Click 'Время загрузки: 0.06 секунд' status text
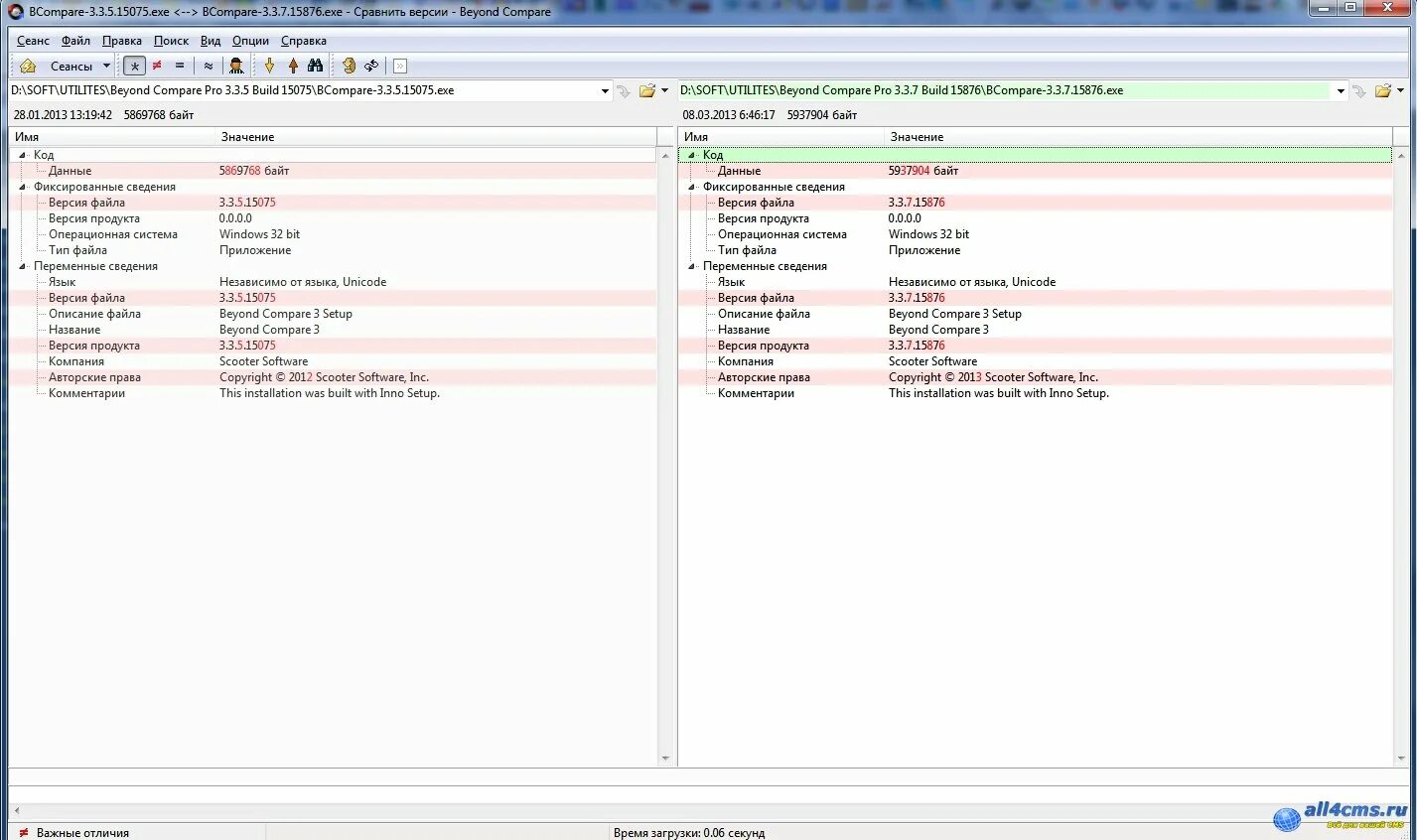The height and width of the screenshot is (840, 1417). tap(689, 833)
